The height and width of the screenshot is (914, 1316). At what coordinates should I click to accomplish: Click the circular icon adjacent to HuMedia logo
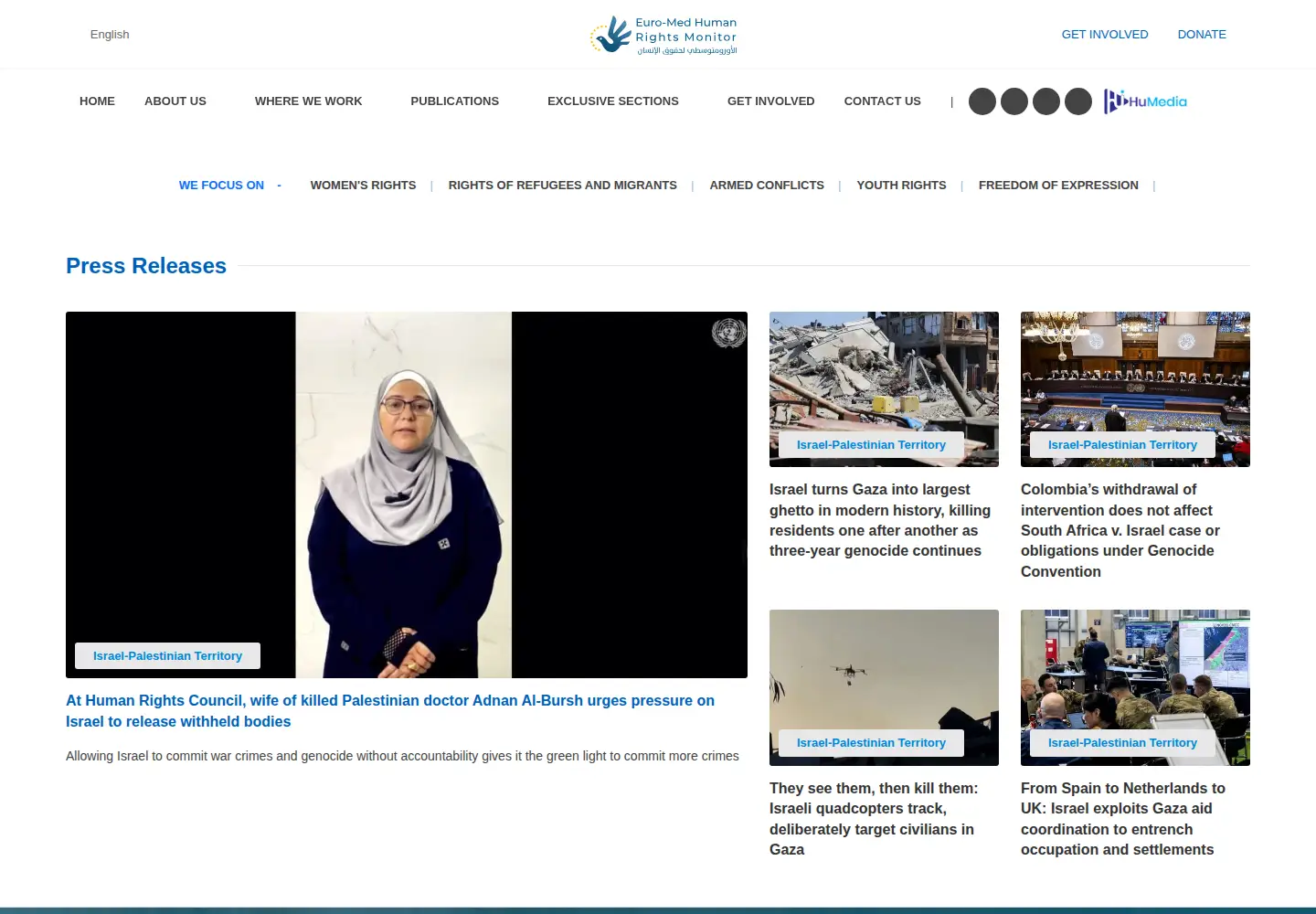(x=1078, y=101)
